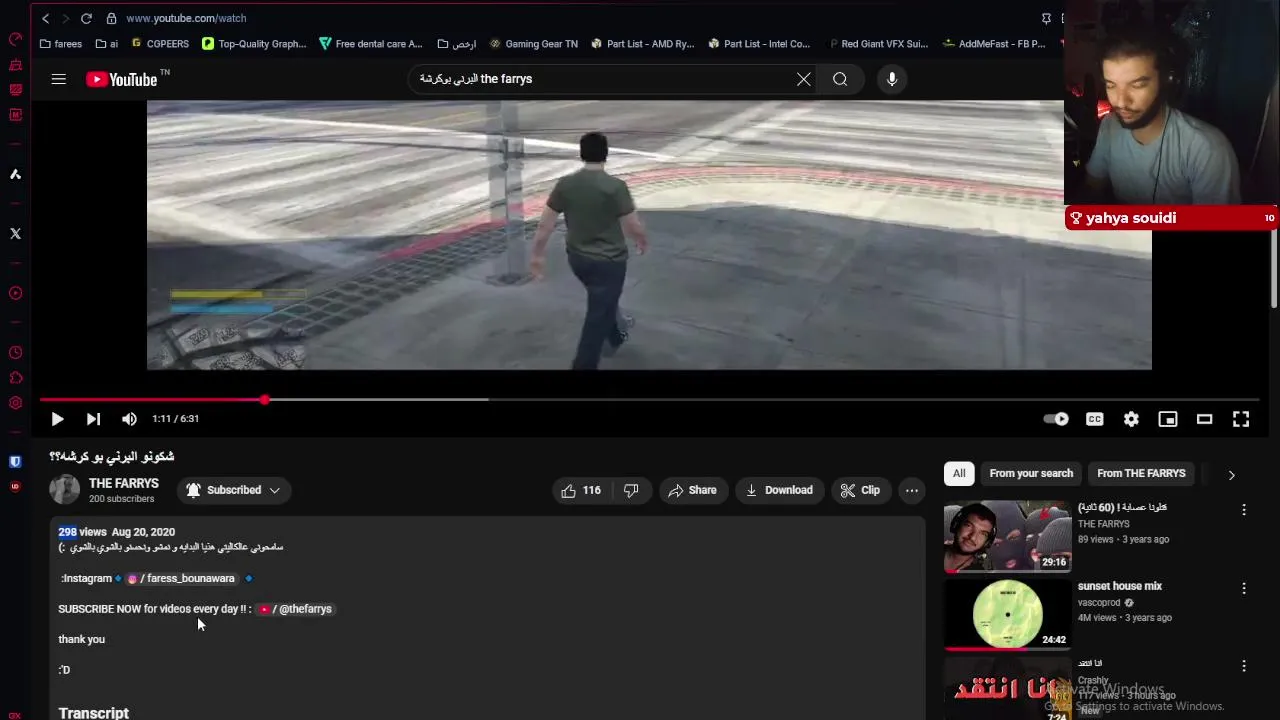Click the www.youtube.com/watch address bar
Image resolution: width=1280 pixels, height=720 pixels.
tap(186, 18)
